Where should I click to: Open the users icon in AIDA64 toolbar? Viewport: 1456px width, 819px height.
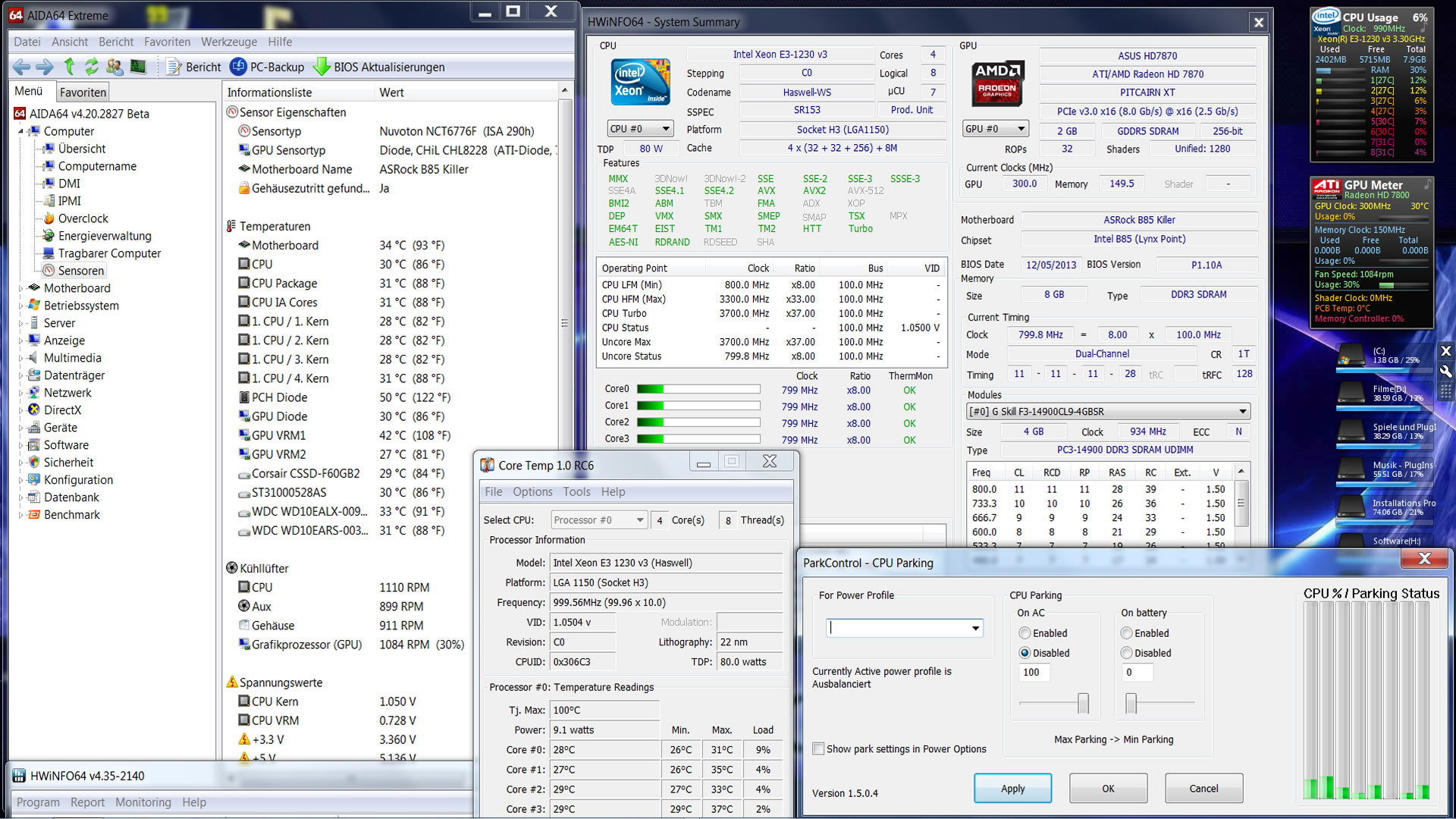[x=115, y=67]
